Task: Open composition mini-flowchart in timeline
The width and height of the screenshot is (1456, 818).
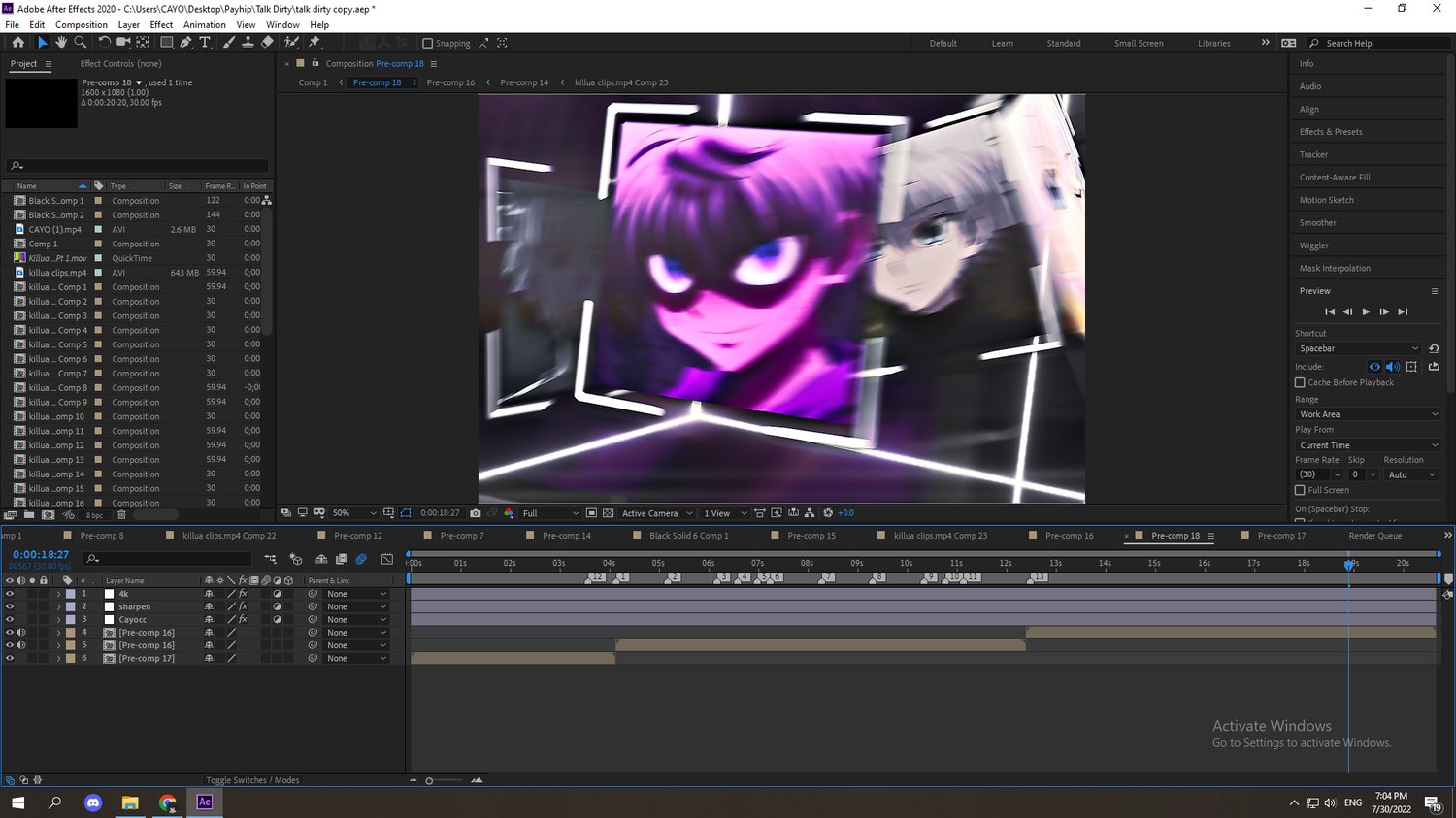Action: [270, 559]
